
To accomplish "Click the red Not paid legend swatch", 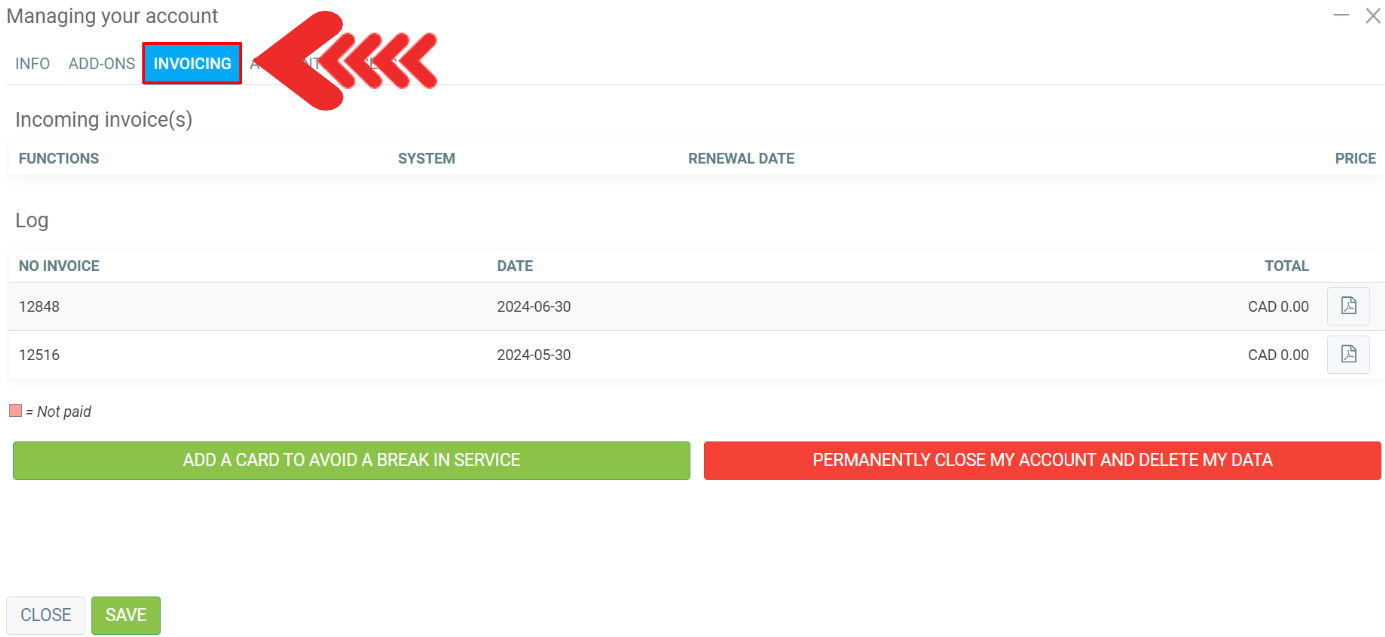I will tap(15, 411).
